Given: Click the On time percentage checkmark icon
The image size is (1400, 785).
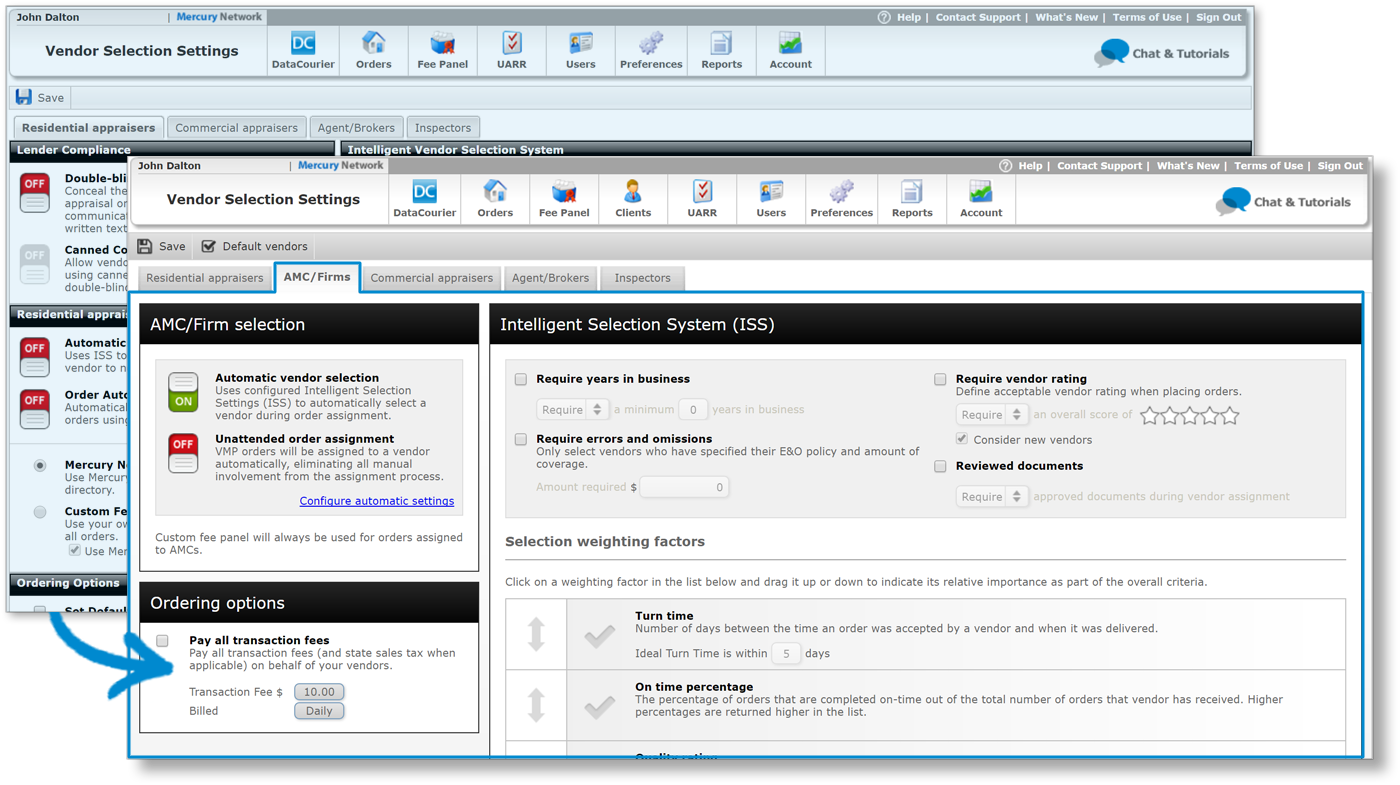Looking at the screenshot, I should click(600, 706).
